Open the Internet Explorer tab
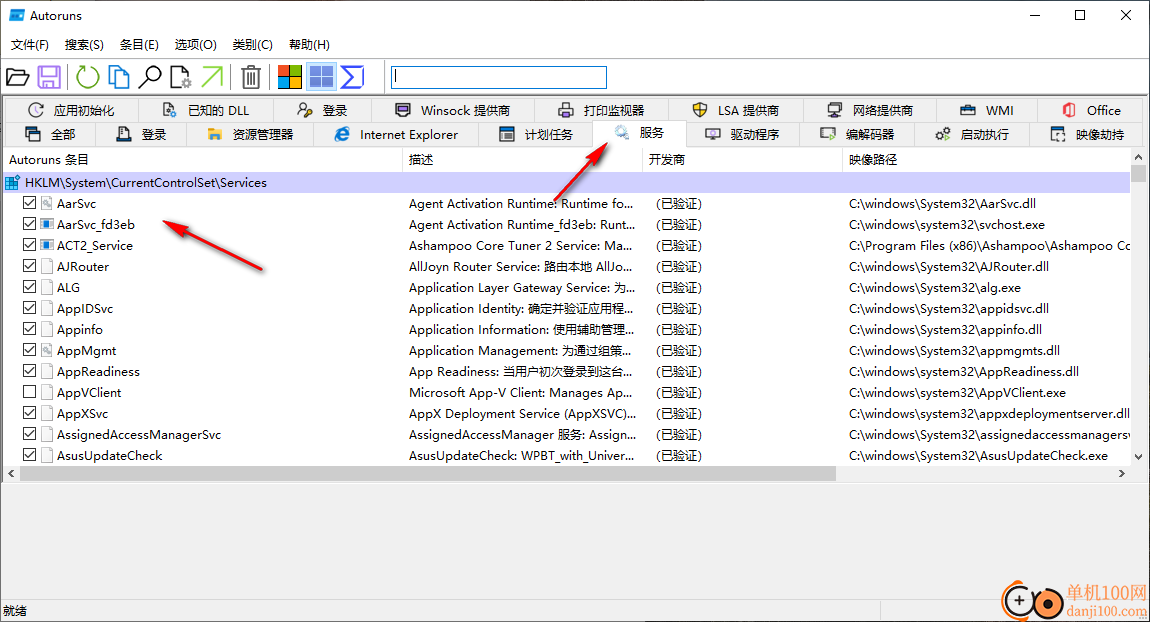The height and width of the screenshot is (622, 1150). click(x=396, y=134)
